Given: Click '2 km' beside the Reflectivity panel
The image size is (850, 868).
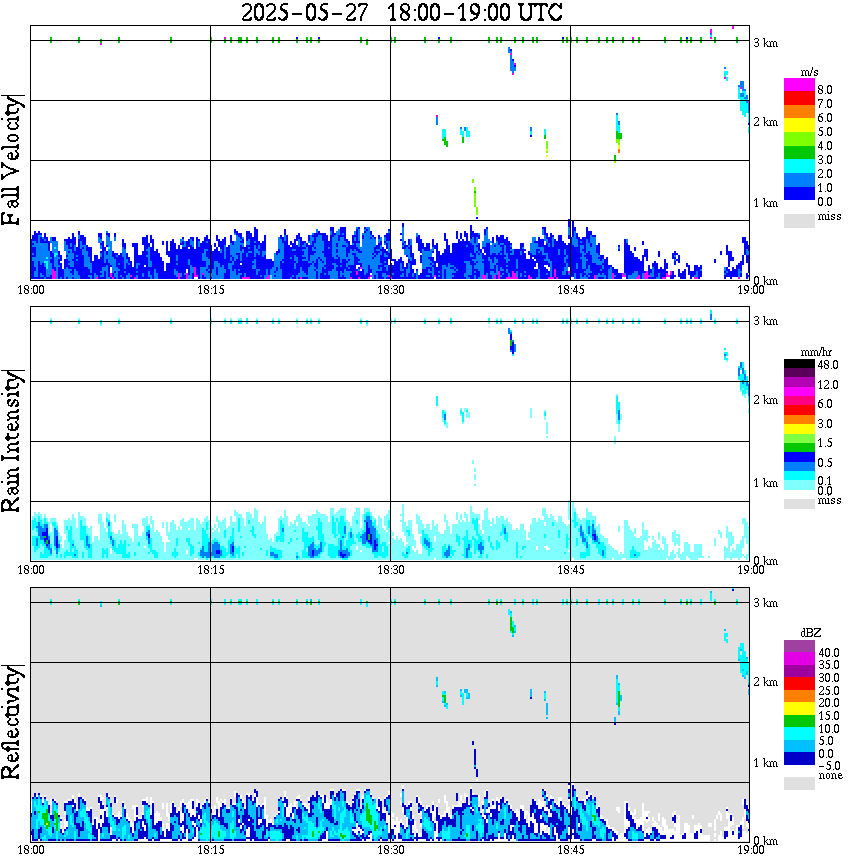Looking at the screenshot, I should 765,682.
